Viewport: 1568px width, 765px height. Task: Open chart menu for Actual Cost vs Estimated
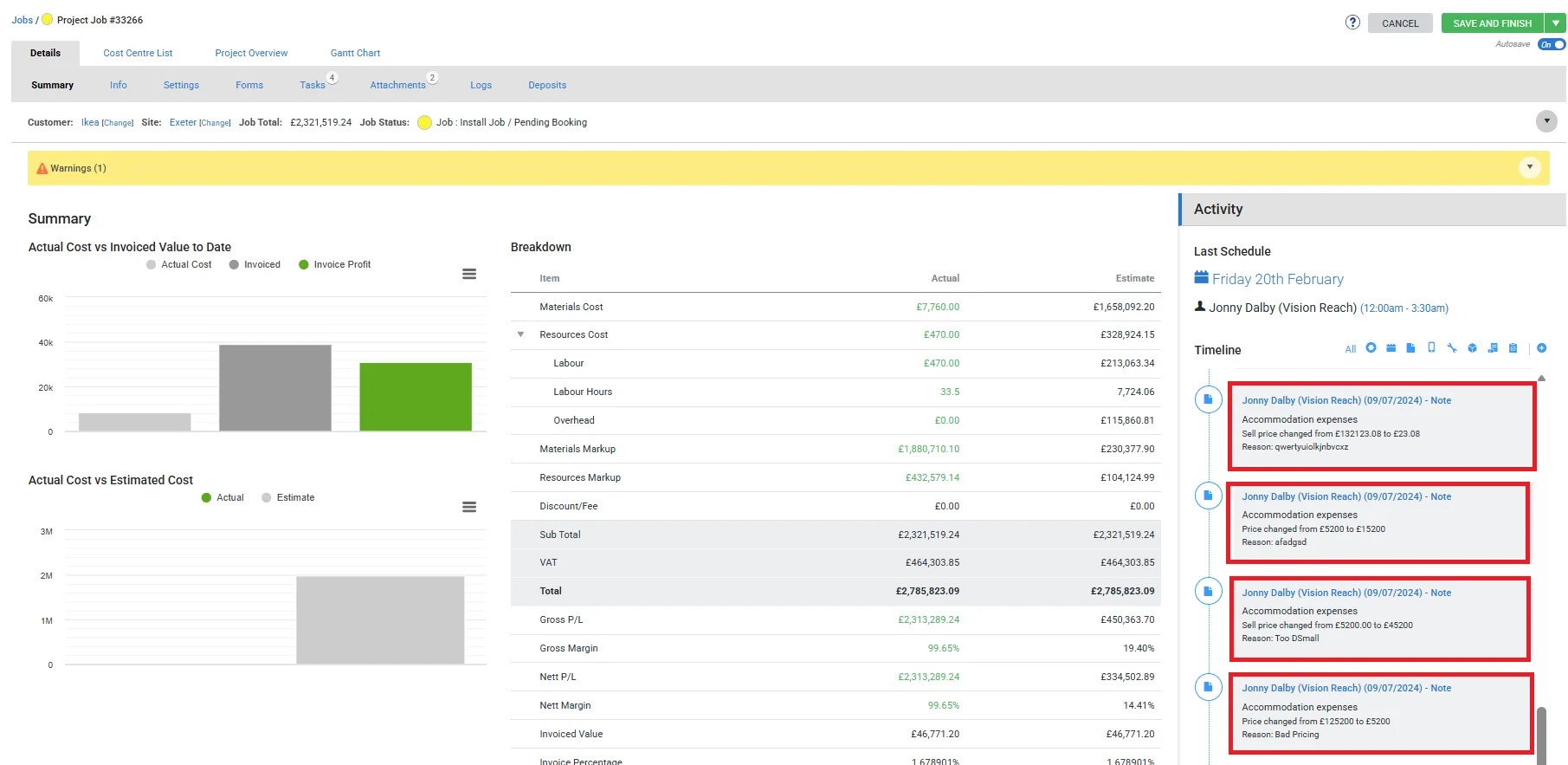click(469, 507)
